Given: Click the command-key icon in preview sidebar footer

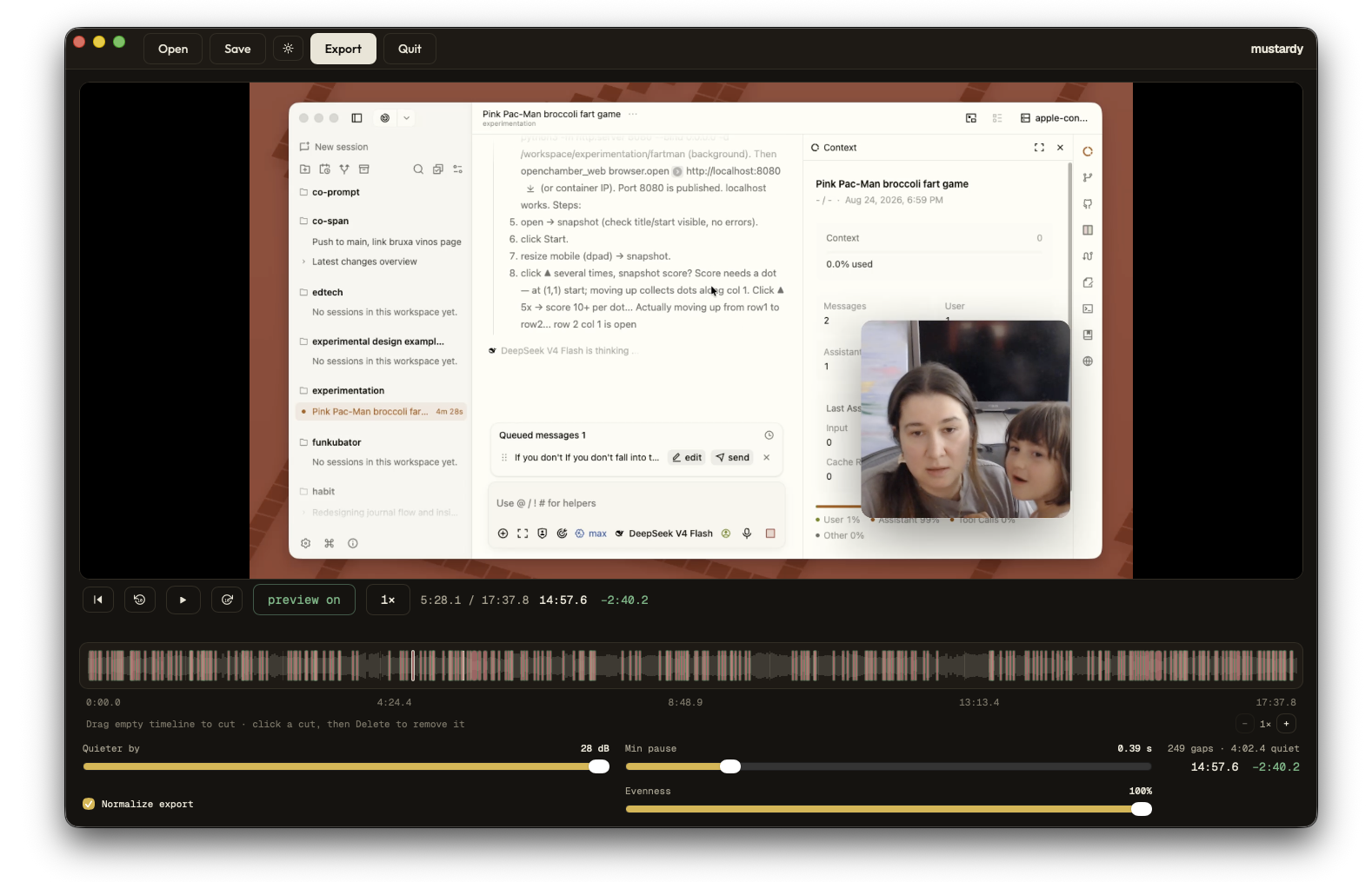Looking at the screenshot, I should (330, 543).
